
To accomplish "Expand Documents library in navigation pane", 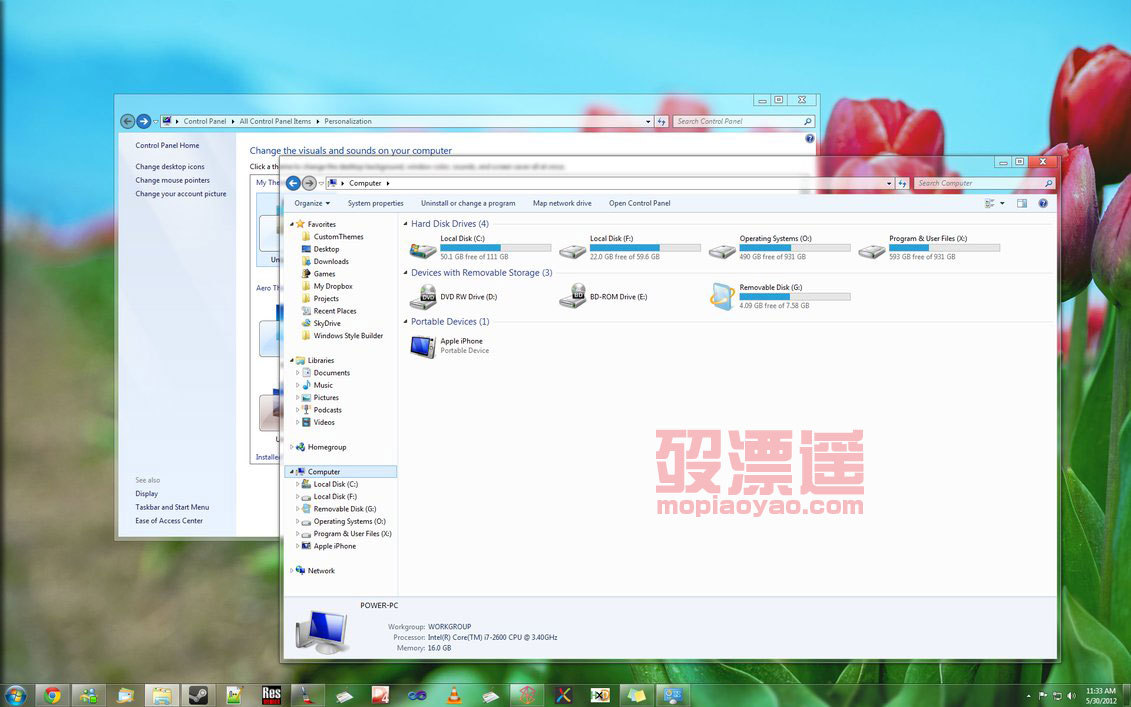I will pyautogui.click(x=297, y=373).
